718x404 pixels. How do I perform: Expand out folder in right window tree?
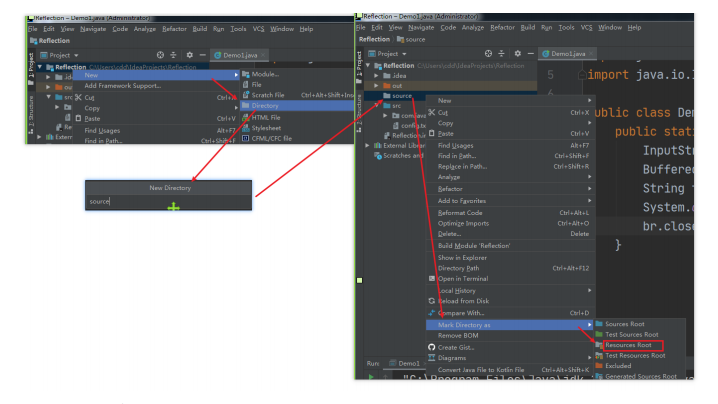point(376,86)
